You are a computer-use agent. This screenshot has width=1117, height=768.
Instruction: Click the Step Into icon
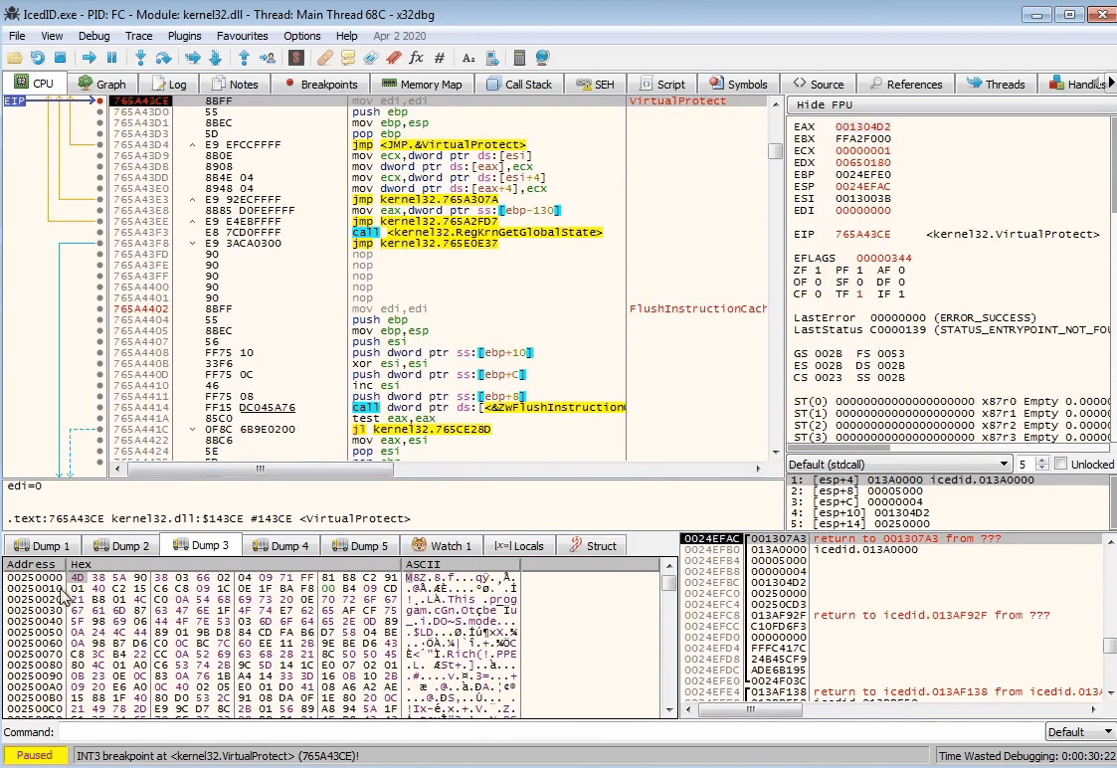140,57
